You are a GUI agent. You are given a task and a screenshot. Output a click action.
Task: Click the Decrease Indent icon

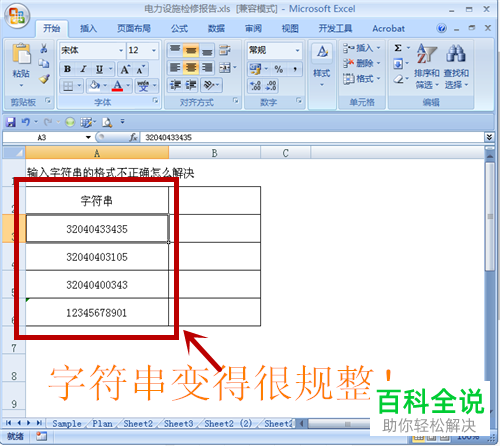pos(175,85)
